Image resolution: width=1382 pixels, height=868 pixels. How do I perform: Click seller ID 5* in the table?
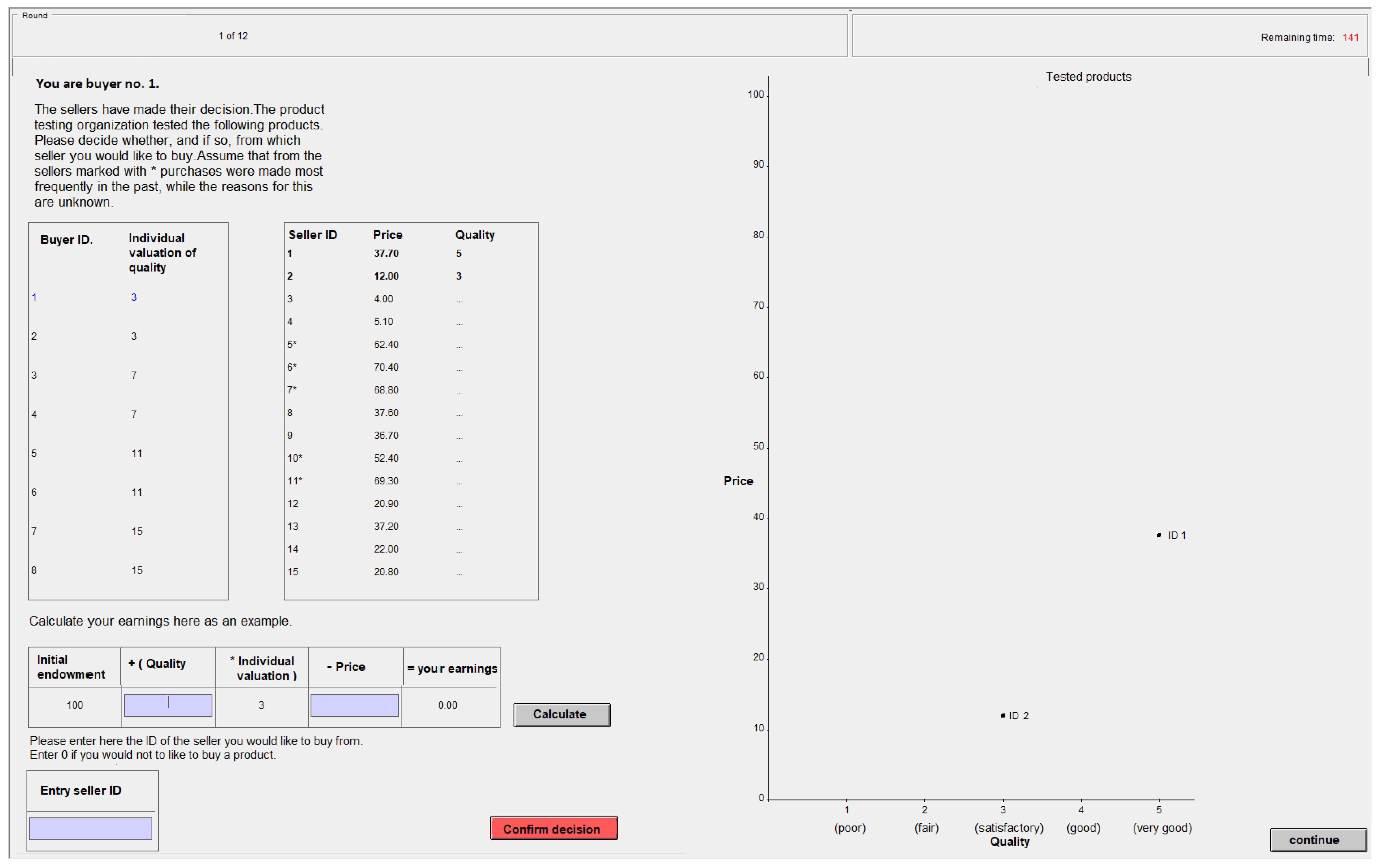292,345
